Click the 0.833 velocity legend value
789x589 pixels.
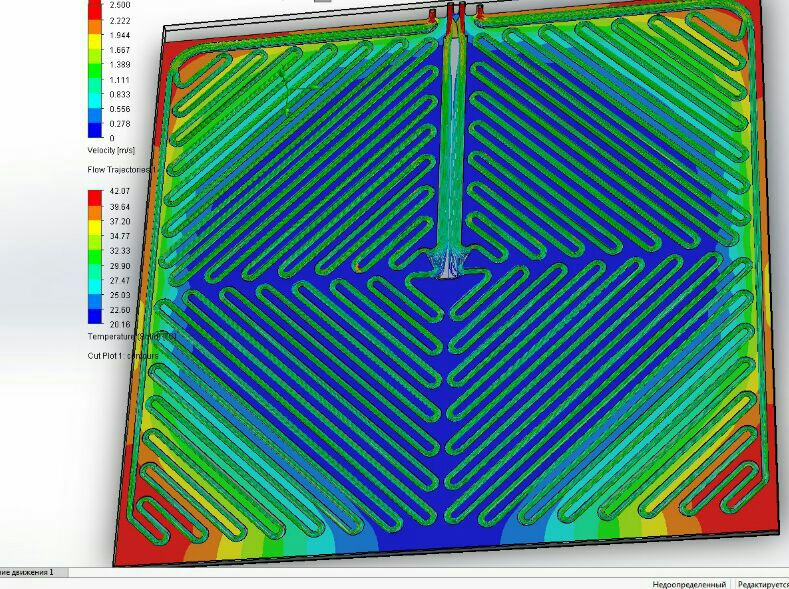(120, 94)
